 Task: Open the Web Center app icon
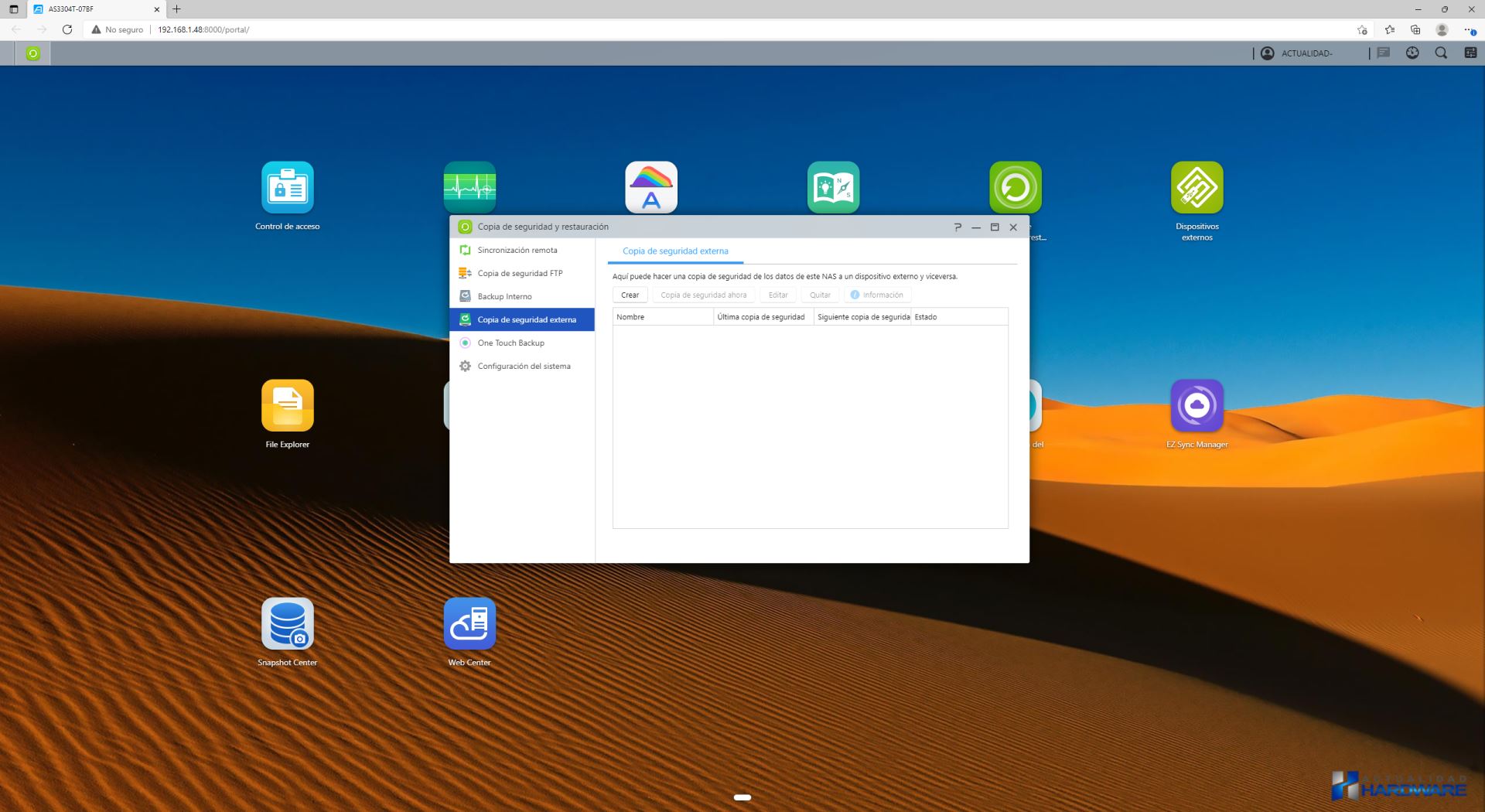click(469, 623)
